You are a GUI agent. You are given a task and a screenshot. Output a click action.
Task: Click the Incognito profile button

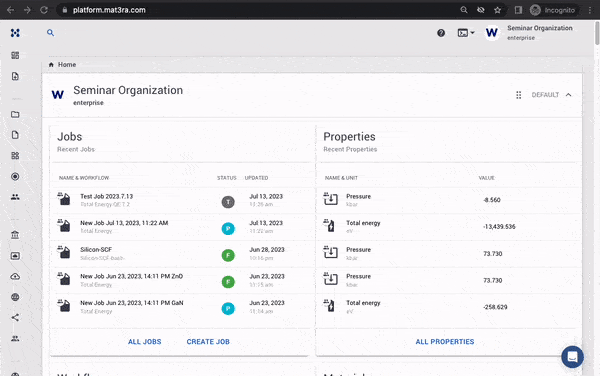552,10
